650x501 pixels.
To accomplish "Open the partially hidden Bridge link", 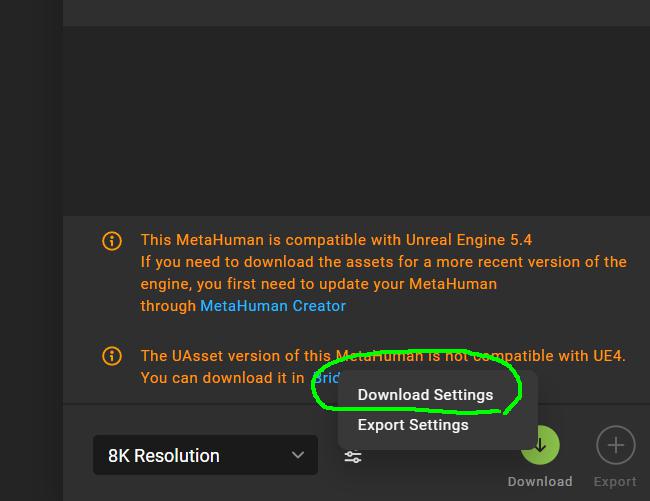I will pos(327,378).
